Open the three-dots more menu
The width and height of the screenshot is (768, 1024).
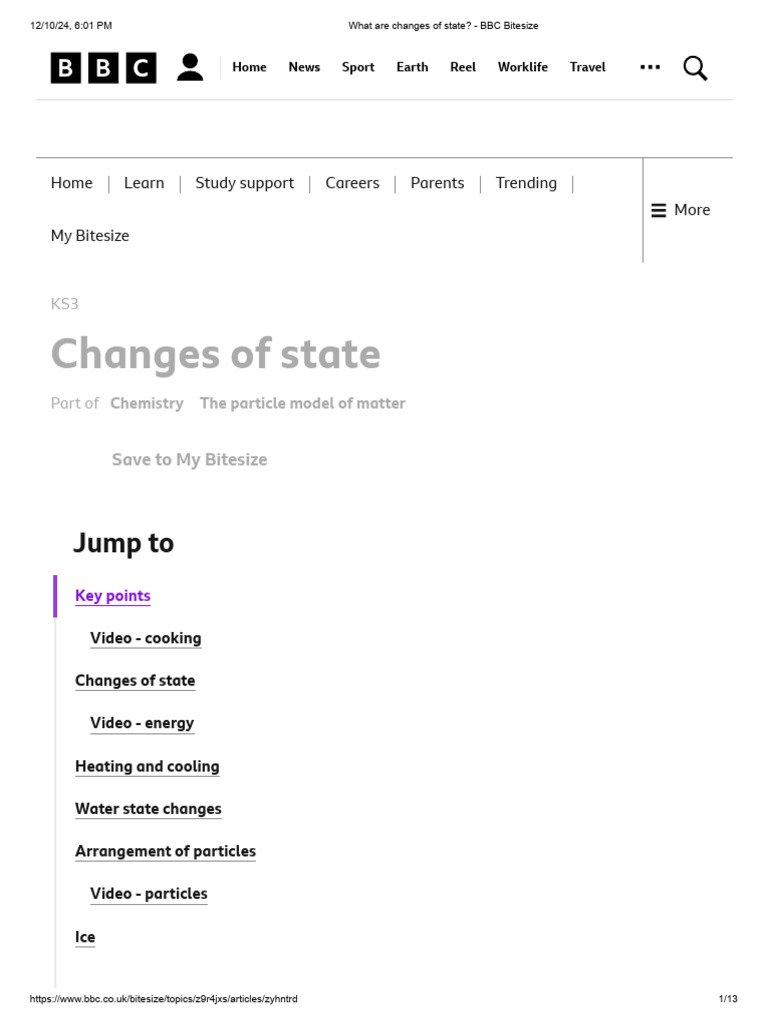coord(650,67)
